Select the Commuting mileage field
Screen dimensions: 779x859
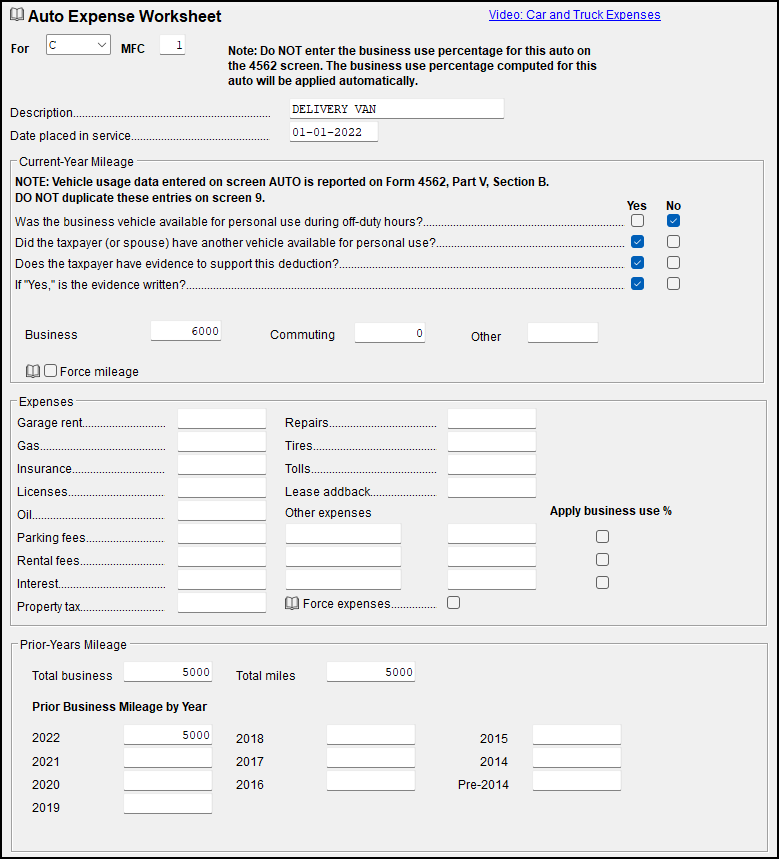pos(390,333)
